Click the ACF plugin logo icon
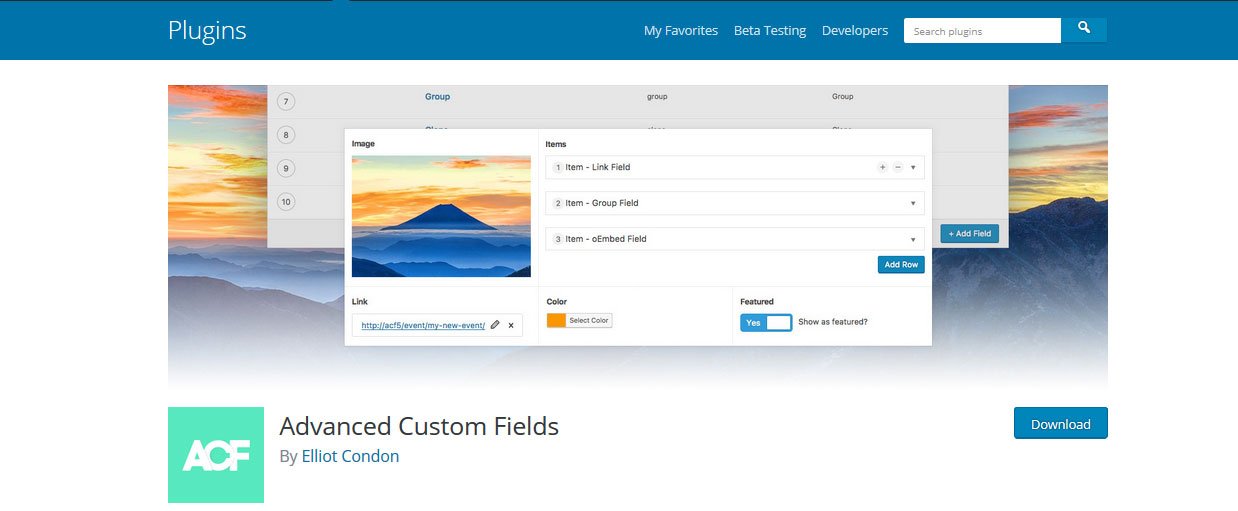 (216, 455)
